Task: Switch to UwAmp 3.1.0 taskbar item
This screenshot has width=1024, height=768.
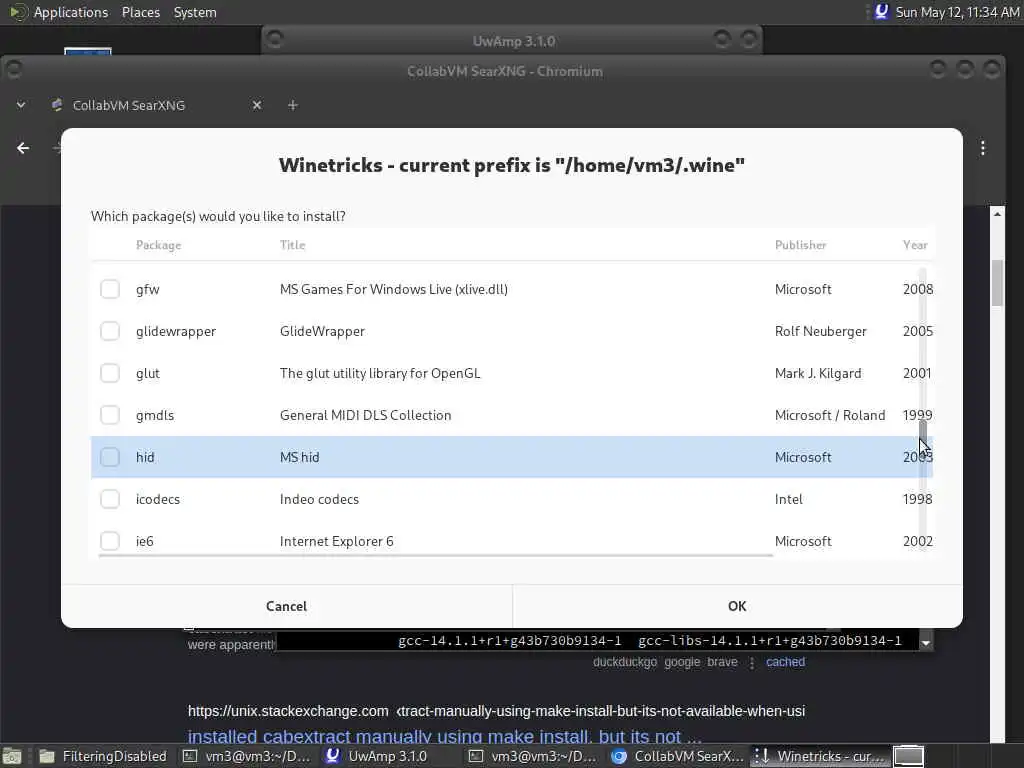Action: tap(388, 756)
